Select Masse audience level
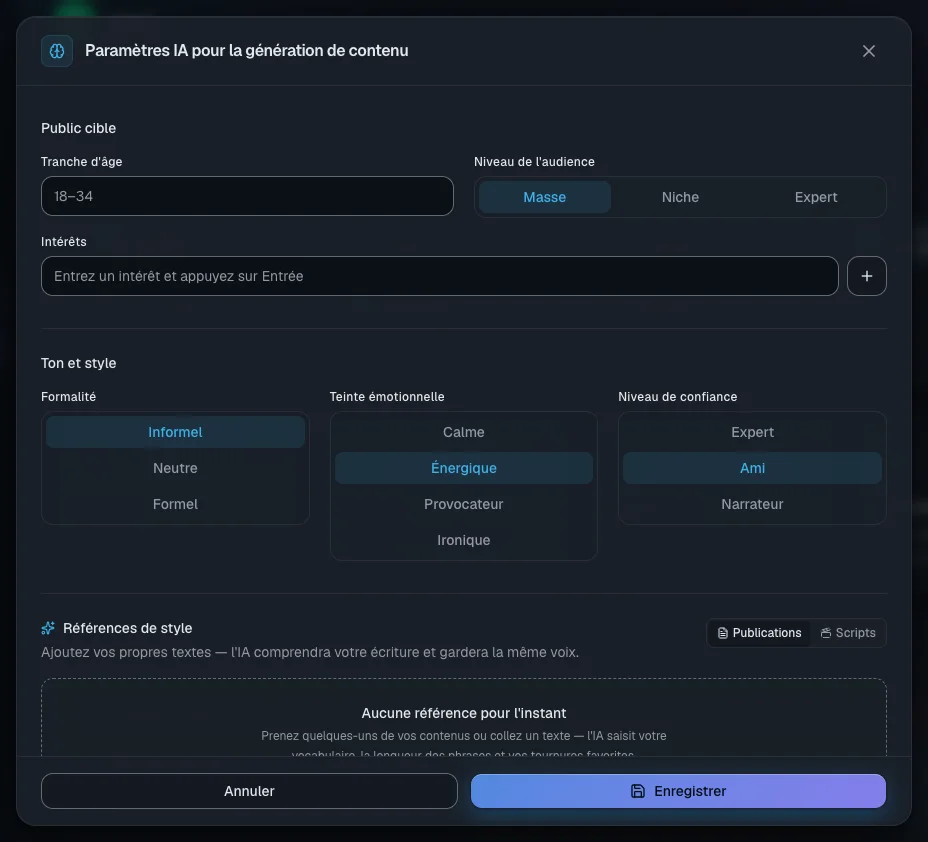The width and height of the screenshot is (928, 842). [x=544, y=197]
